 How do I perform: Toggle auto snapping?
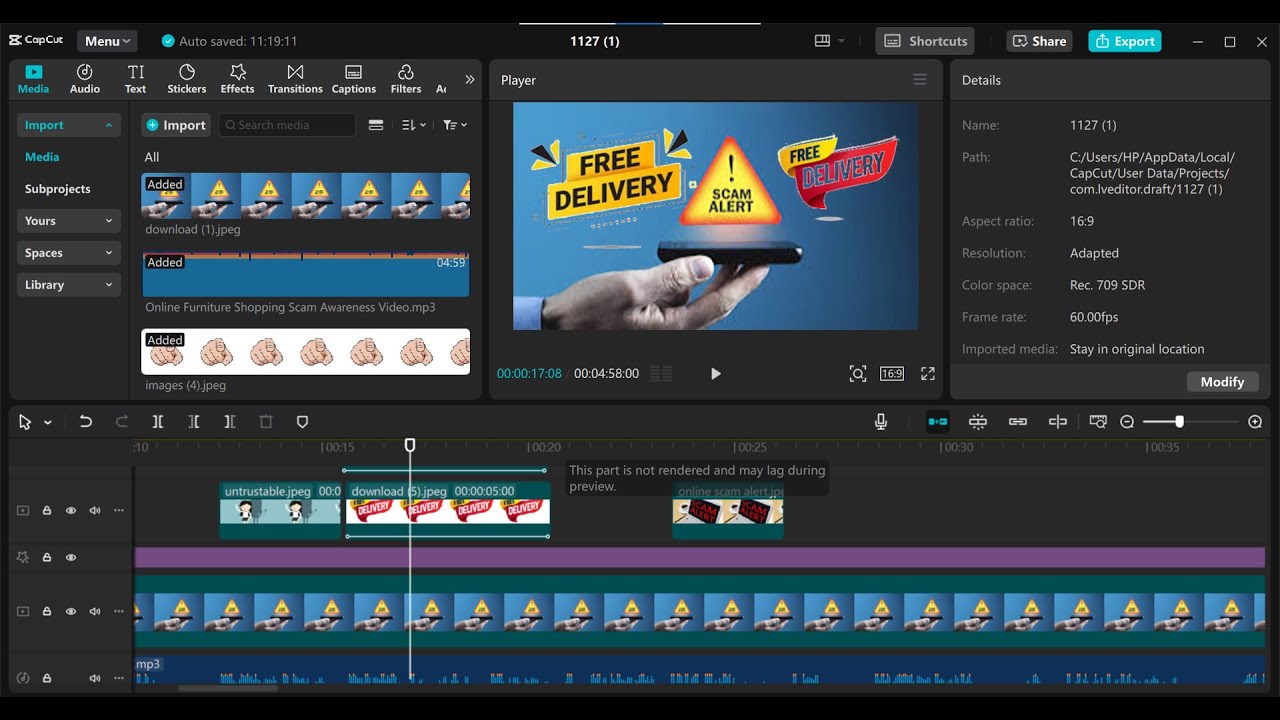[x=978, y=422]
